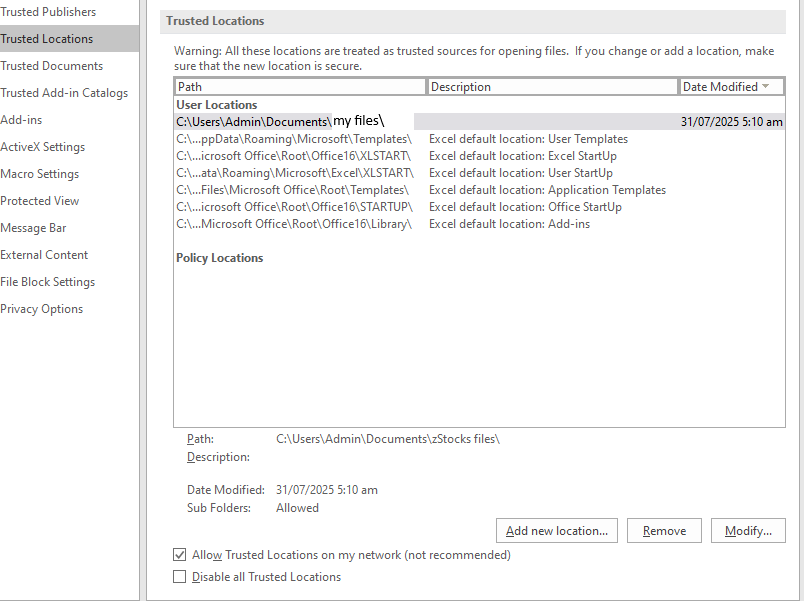Check Disable all Trusted Locations
The width and height of the screenshot is (804, 601).
pyautogui.click(x=179, y=576)
